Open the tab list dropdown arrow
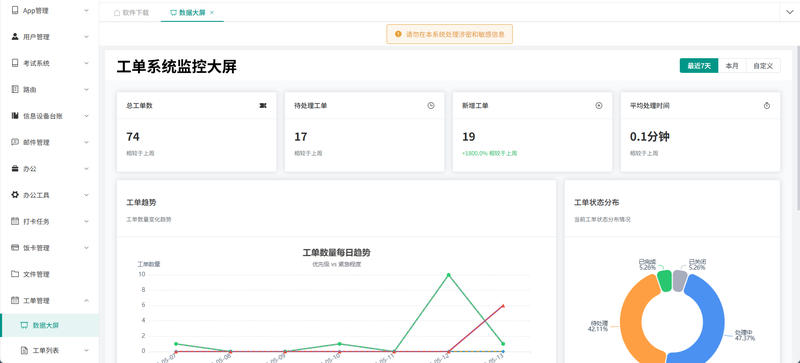Viewport: 800px width, 363px height. tap(789, 13)
